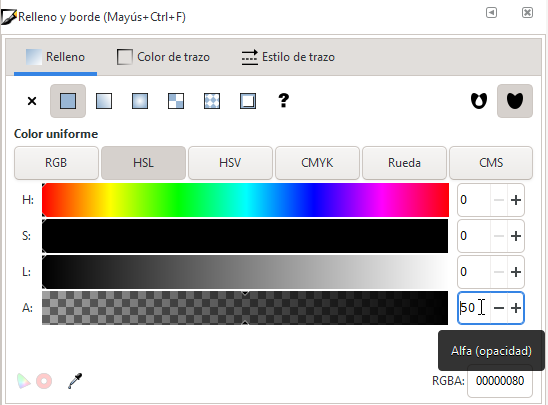Choose mesh gradient fill icon

click(x=176, y=101)
